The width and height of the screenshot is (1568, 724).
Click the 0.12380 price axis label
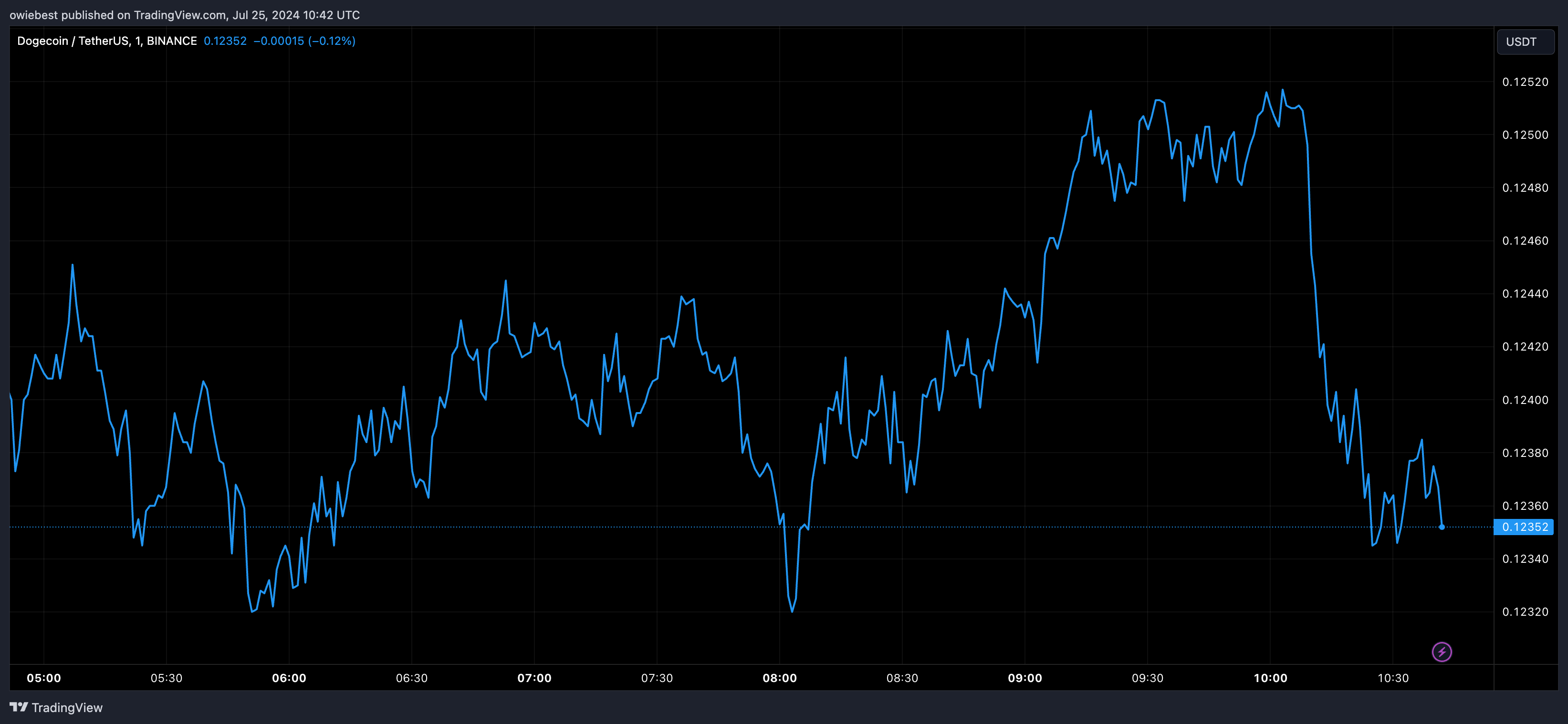[1525, 453]
